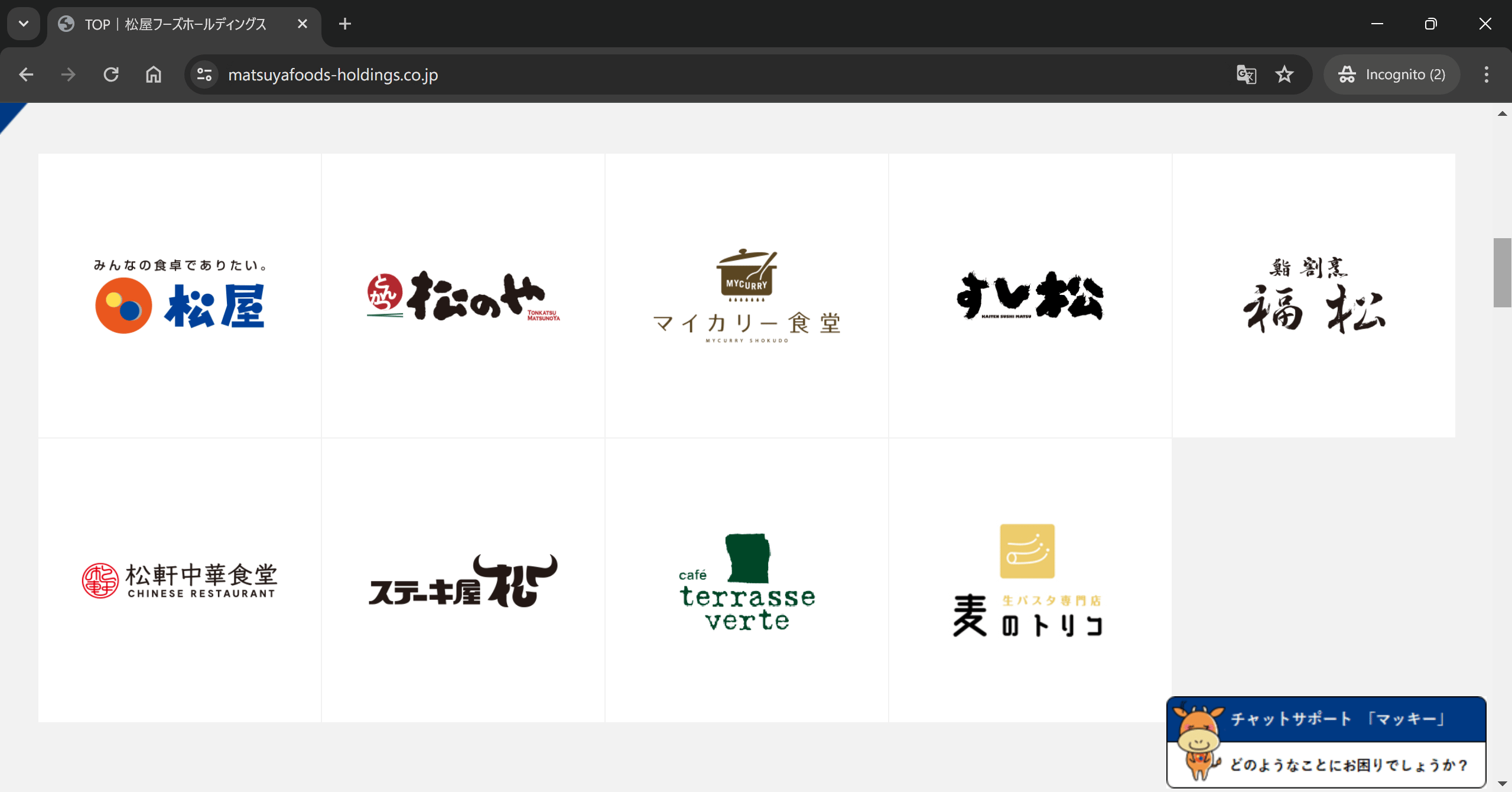Reload the current page

coord(111,74)
